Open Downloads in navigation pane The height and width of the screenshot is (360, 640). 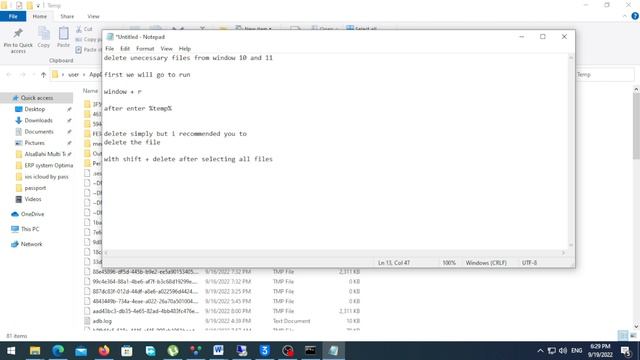coord(38,120)
